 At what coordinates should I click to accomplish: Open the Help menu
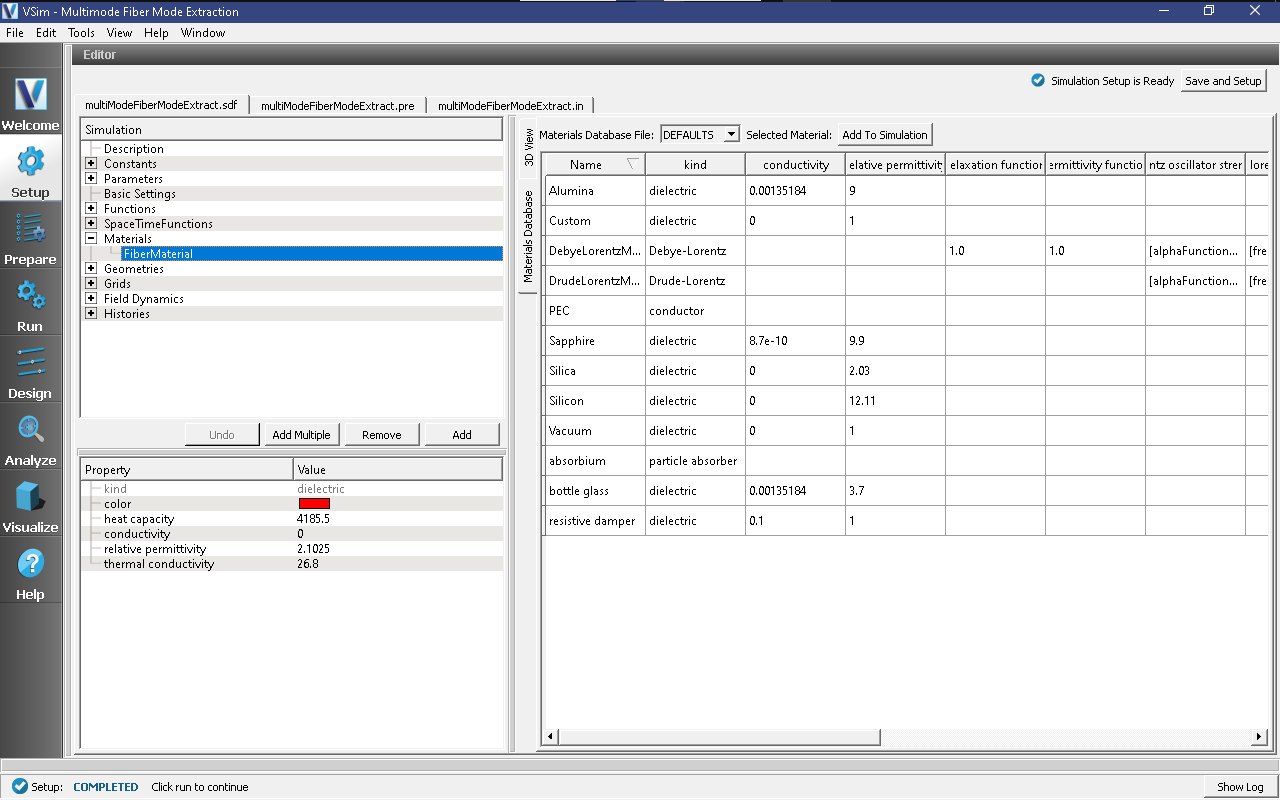156,33
